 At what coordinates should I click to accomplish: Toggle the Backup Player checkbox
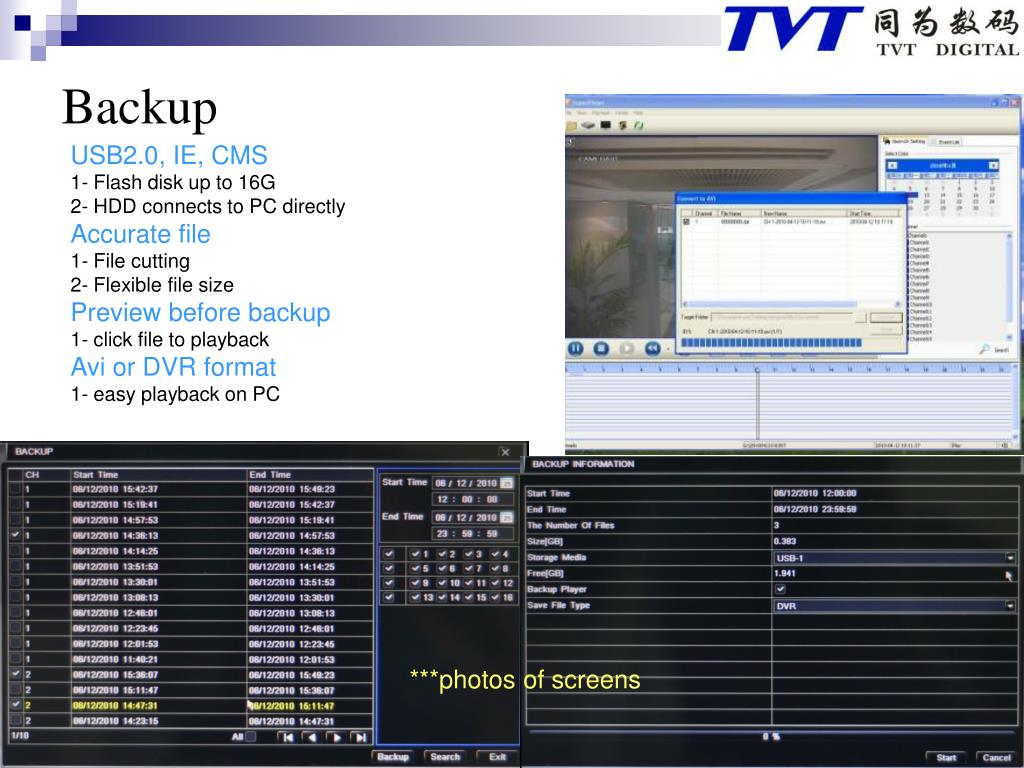tap(780, 589)
